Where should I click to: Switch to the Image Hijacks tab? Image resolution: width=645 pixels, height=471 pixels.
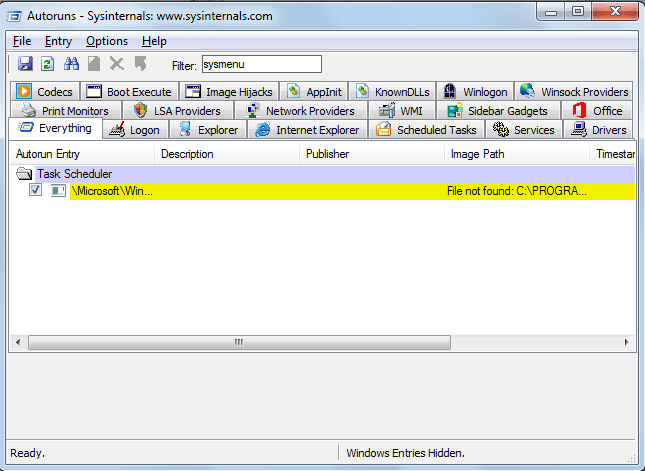(229, 91)
